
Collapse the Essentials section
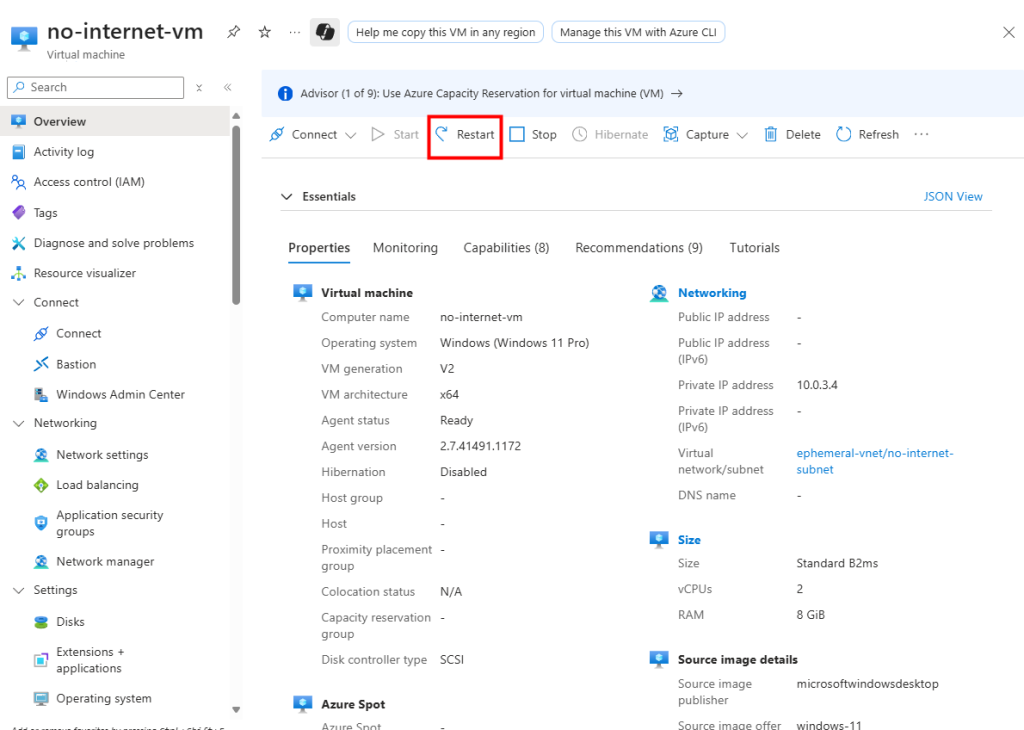click(x=286, y=197)
